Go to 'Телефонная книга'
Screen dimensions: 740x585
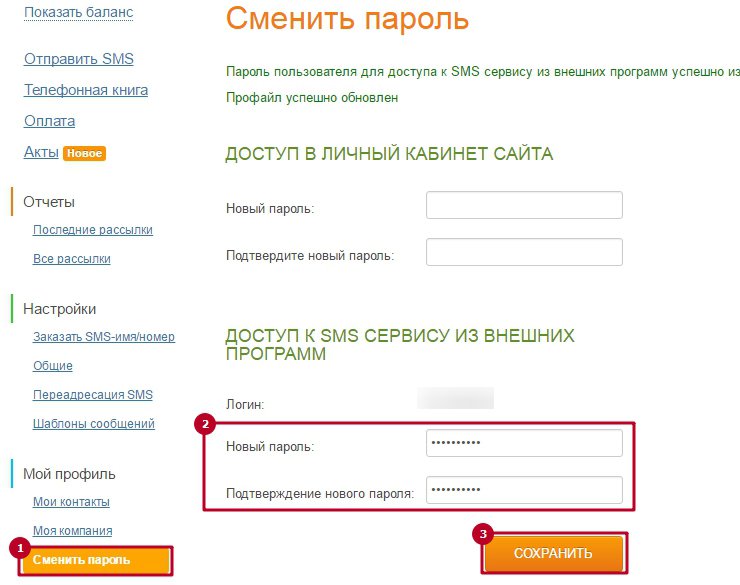click(86, 90)
